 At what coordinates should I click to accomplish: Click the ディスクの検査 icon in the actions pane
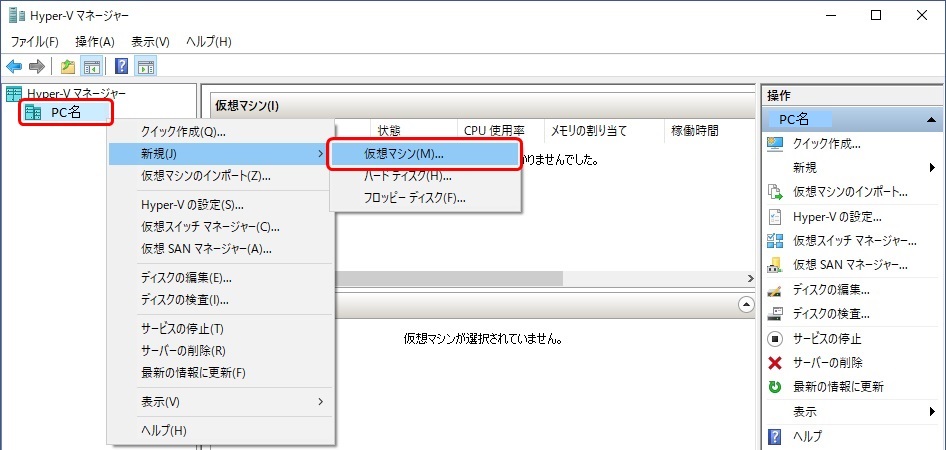point(774,314)
